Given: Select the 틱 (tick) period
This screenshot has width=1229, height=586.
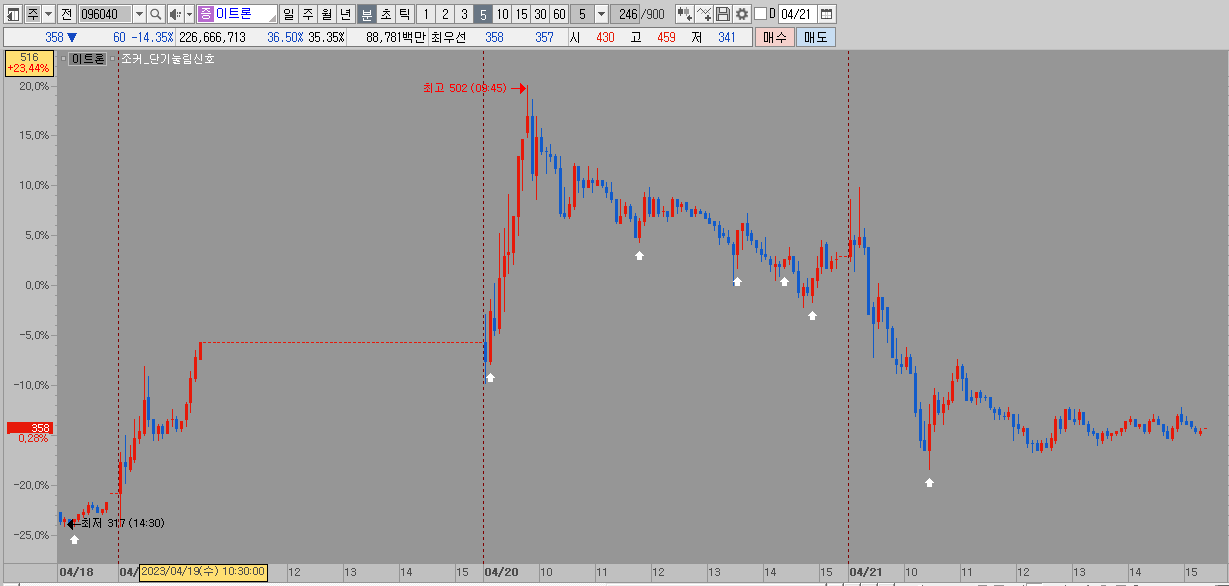Looking at the screenshot, I should tap(404, 14).
